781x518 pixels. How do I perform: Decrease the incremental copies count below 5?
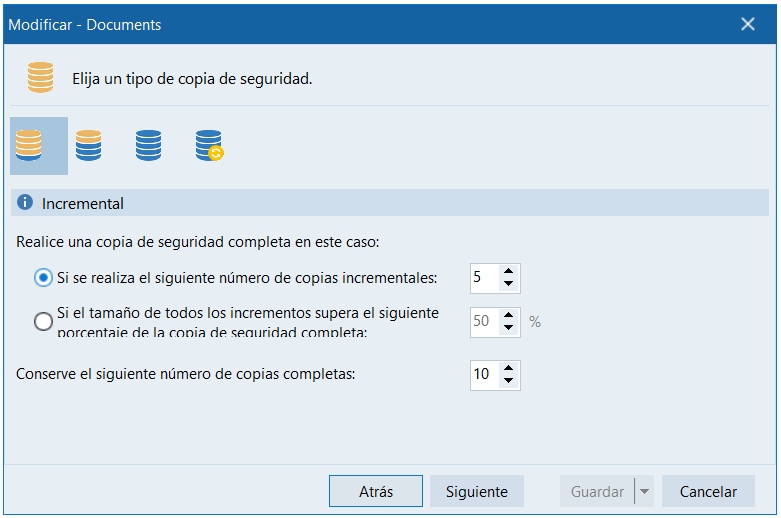pyautogui.click(x=509, y=285)
